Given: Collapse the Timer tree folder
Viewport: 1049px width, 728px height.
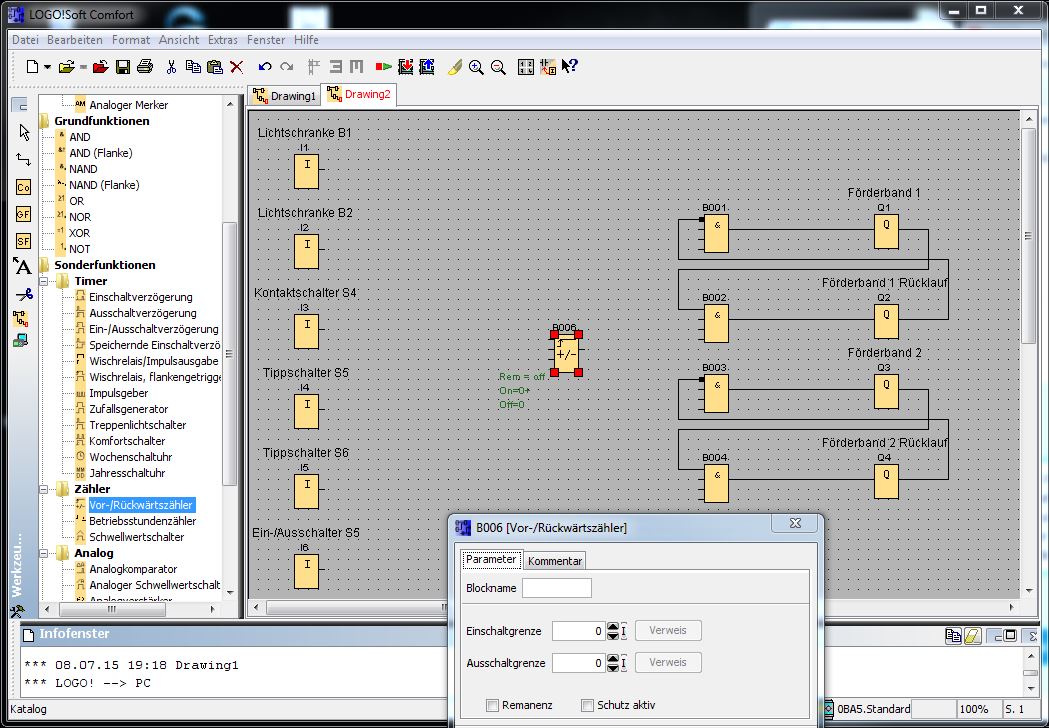Looking at the screenshot, I should [x=45, y=281].
